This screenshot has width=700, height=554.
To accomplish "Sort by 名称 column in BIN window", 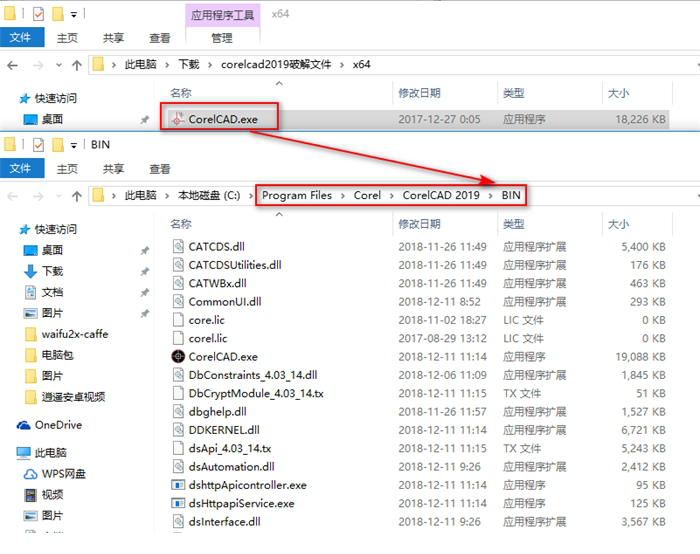I will pos(180,224).
